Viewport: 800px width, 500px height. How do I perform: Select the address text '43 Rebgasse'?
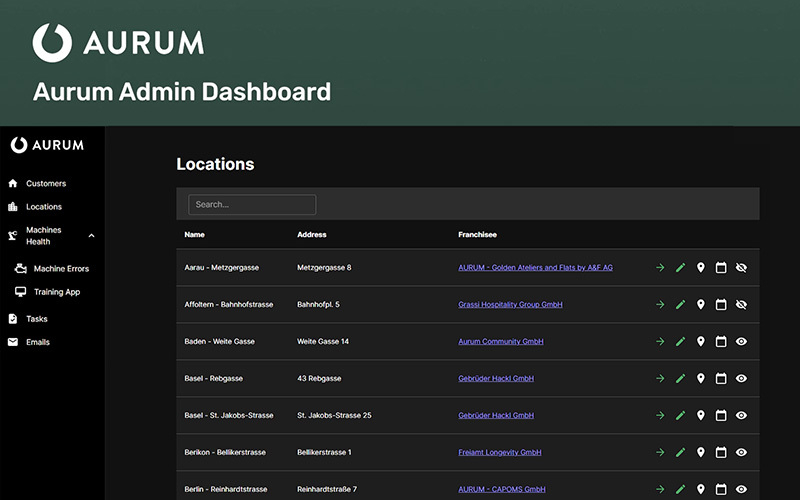coord(319,379)
